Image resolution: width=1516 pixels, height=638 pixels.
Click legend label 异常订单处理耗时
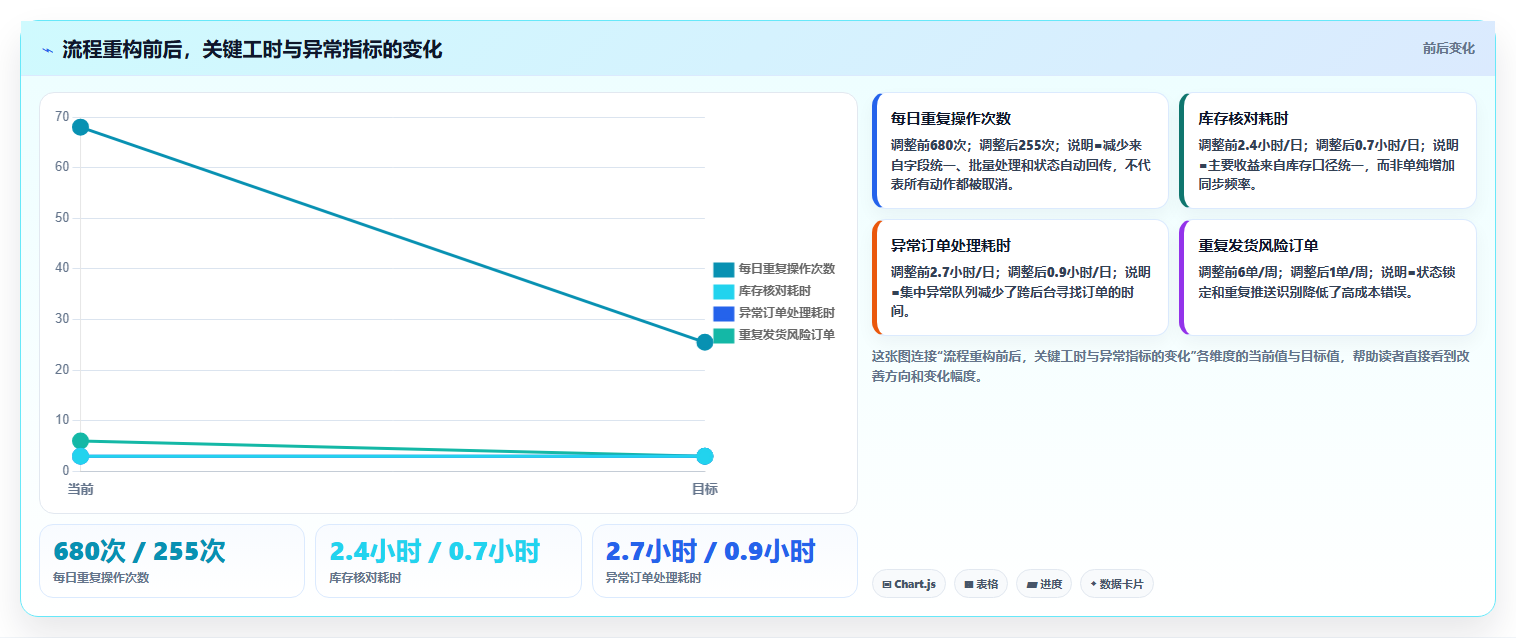pyautogui.click(x=787, y=313)
